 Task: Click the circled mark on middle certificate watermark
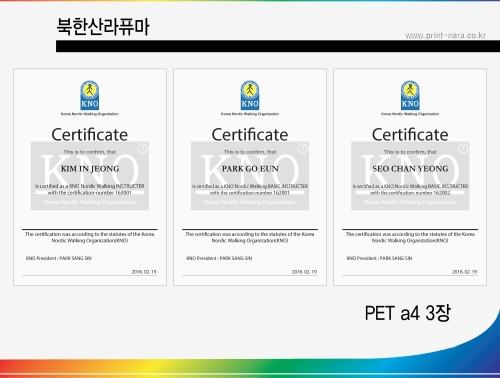tap(303, 148)
